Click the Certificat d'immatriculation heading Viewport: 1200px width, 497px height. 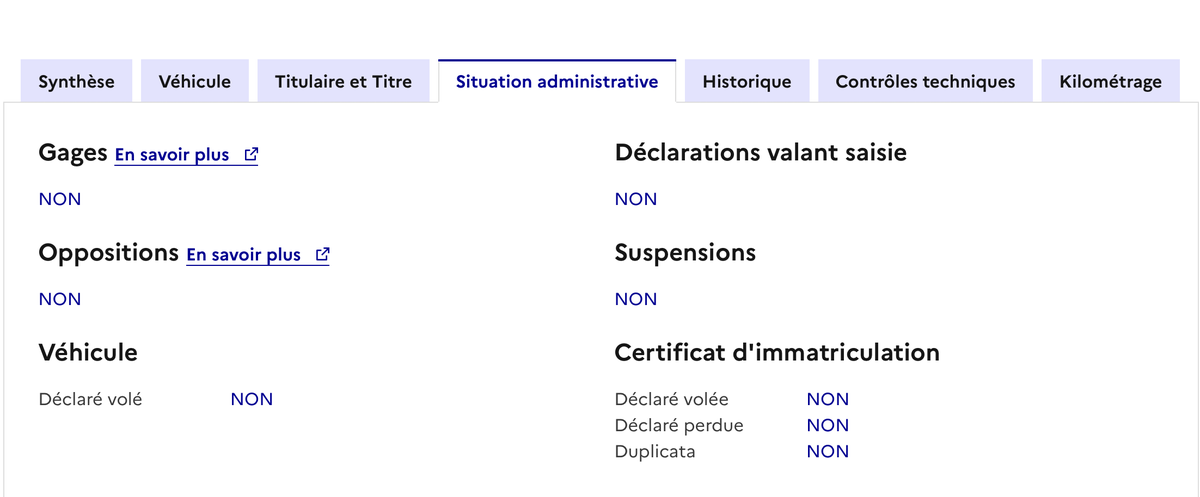click(777, 353)
